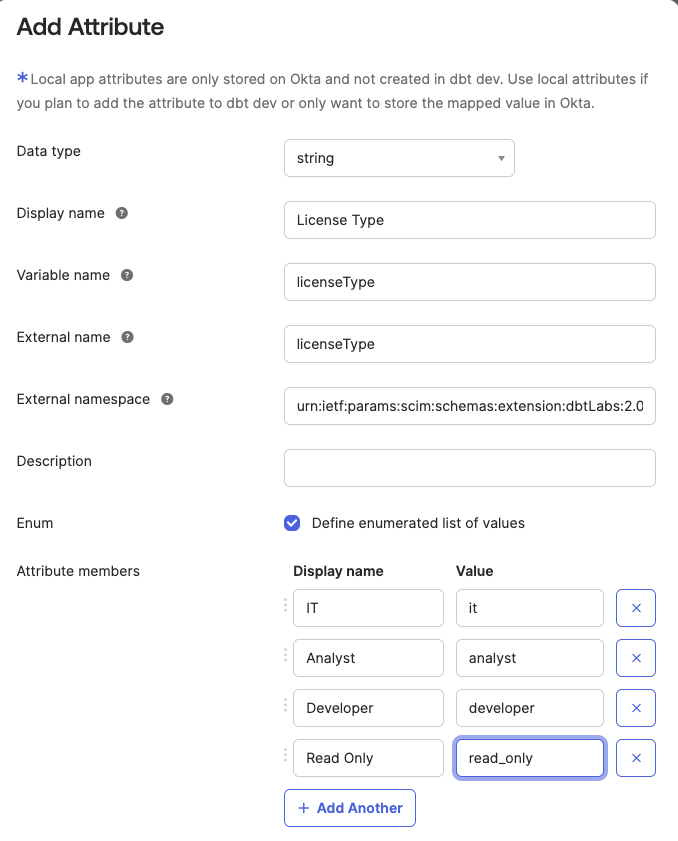Viewport: 678px width, 841px height.
Task: Delete the Analyst attribute member row
Action: coord(636,658)
